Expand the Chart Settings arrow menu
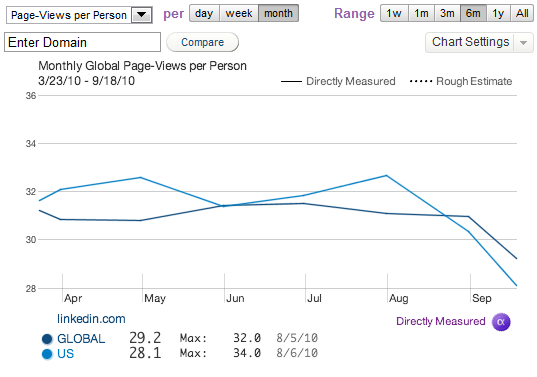 (523, 43)
